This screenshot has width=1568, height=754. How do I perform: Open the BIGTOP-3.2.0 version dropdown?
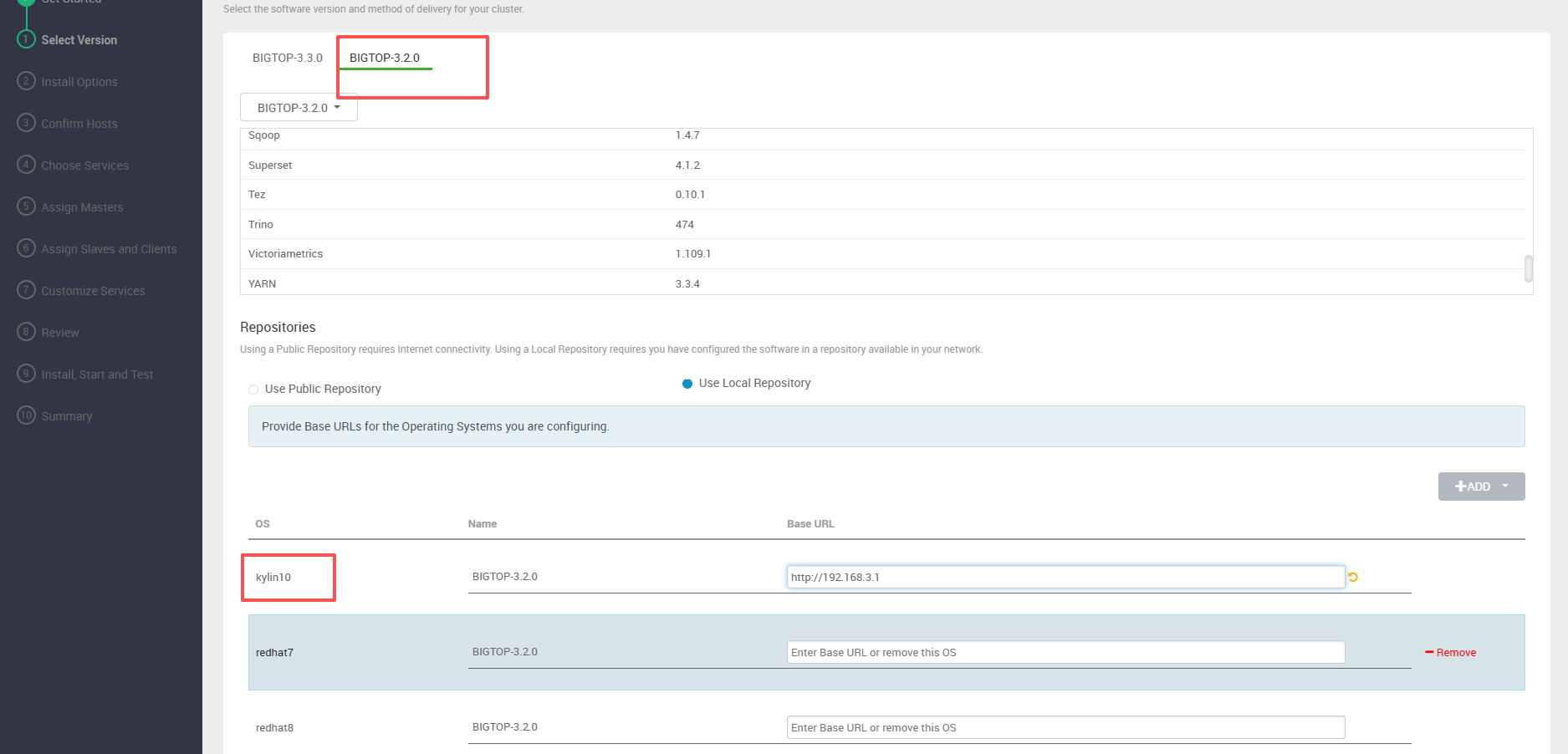pyautogui.click(x=299, y=108)
